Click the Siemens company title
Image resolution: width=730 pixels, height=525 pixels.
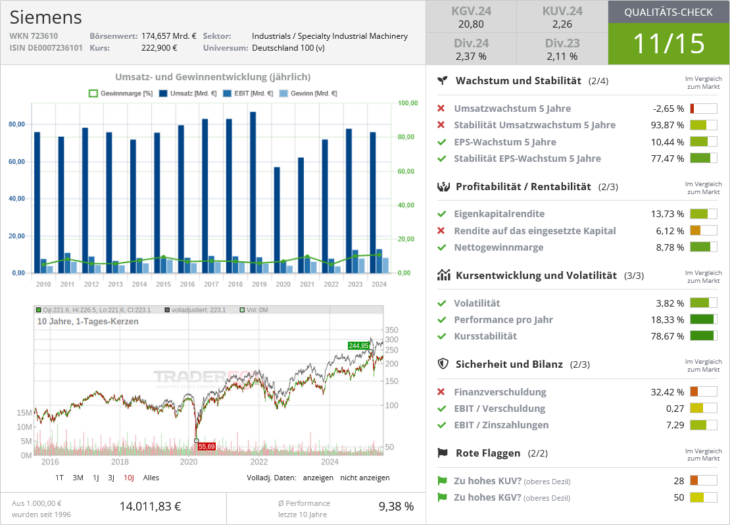coord(46,17)
